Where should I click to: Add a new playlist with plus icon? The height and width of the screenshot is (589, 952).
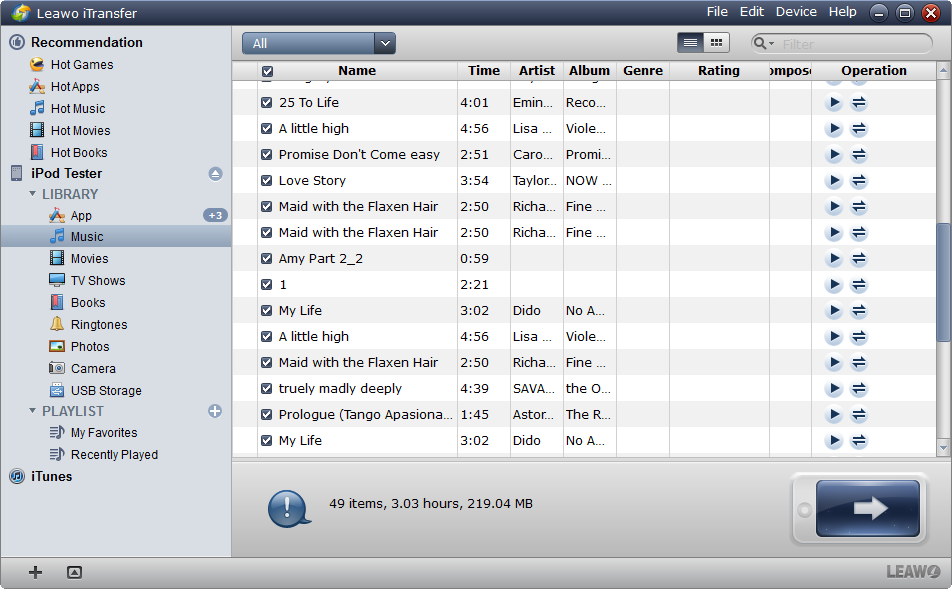click(x=215, y=411)
